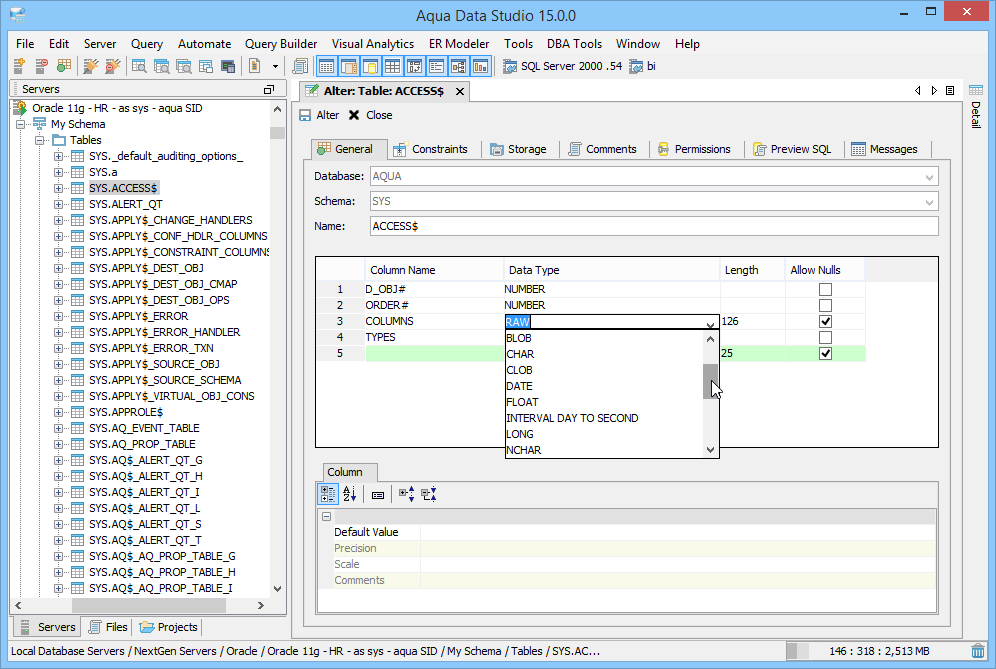Go to next tab arrow
This screenshot has height=669, width=996.
(934, 91)
